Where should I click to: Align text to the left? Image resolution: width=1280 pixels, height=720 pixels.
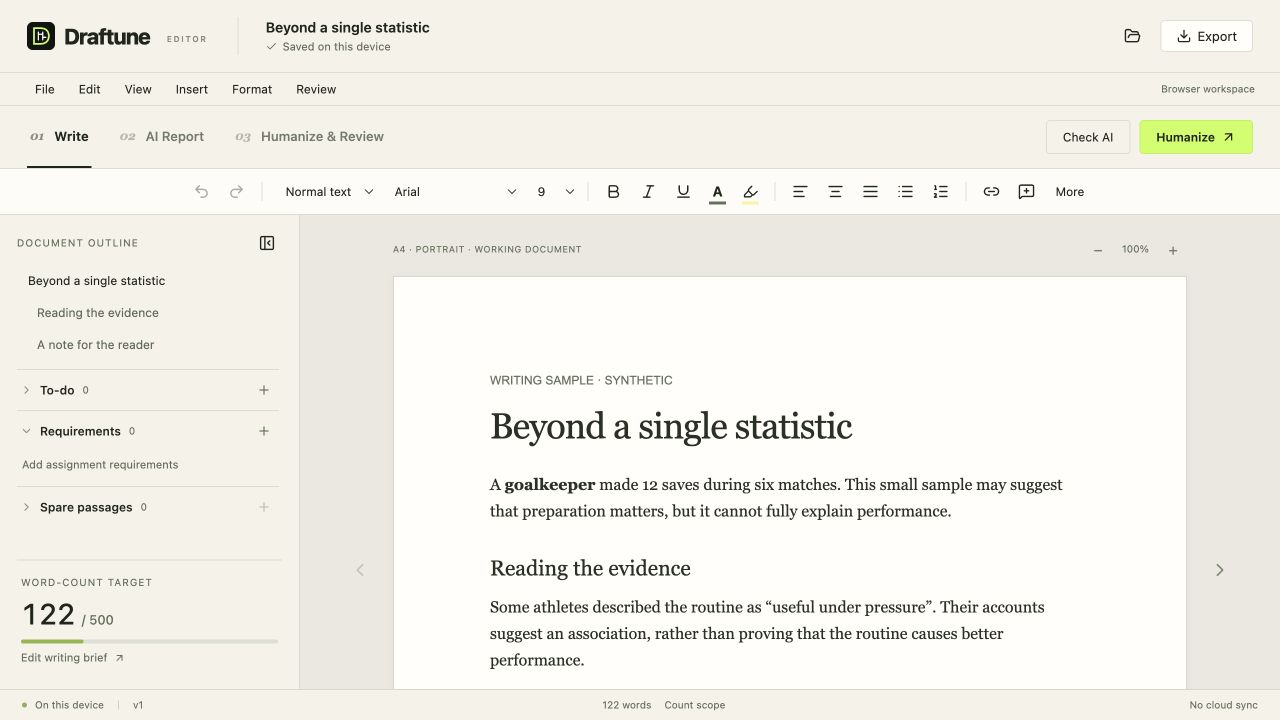[800, 192]
